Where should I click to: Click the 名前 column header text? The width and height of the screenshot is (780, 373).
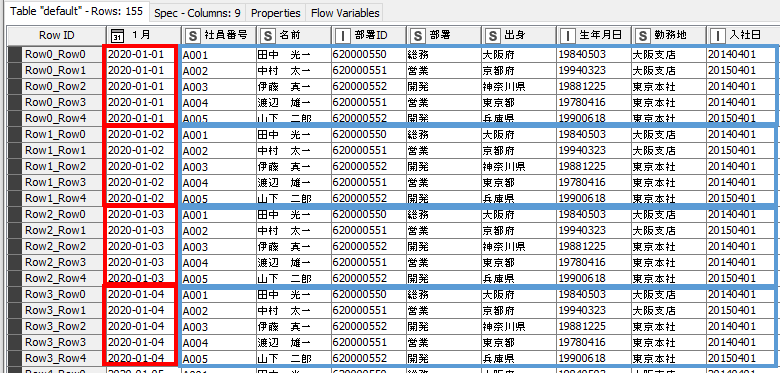(290, 35)
